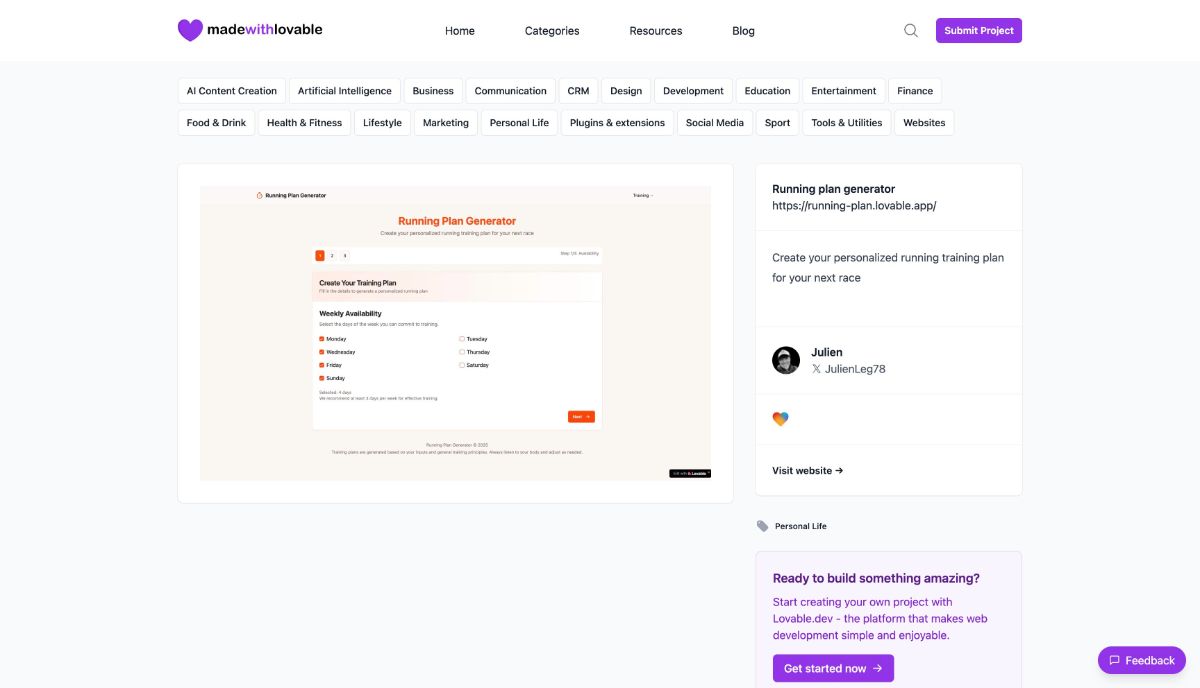Filter by Health & Fitness category
Viewport: 1200px width, 688px height.
pyautogui.click(x=304, y=123)
